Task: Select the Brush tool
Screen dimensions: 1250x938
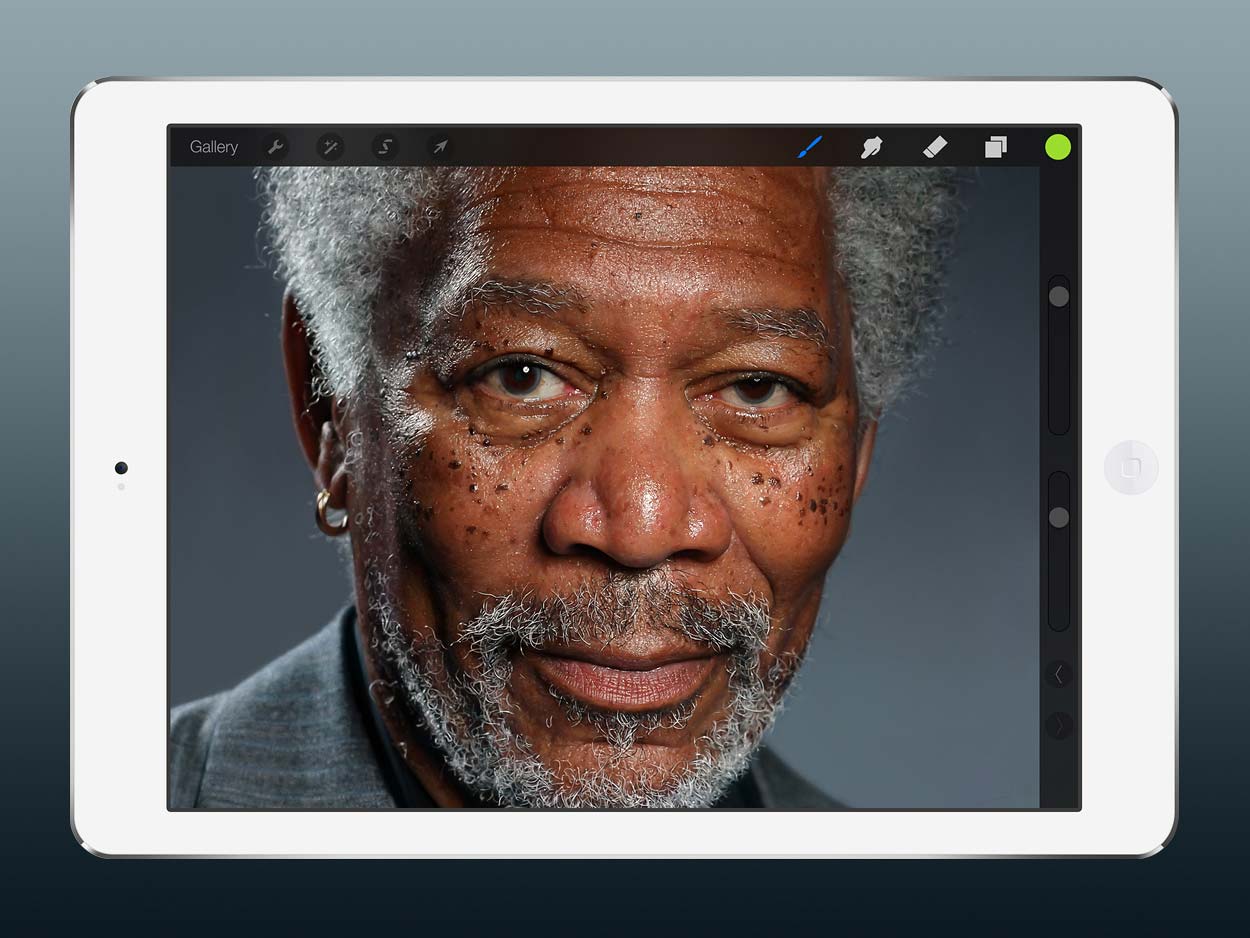Action: (809, 147)
